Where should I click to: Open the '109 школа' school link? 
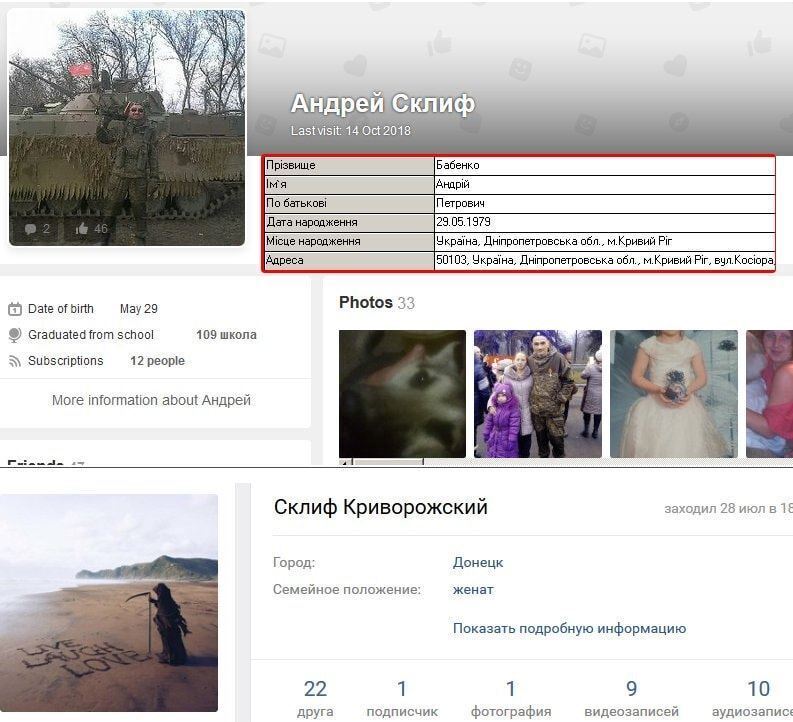click(226, 335)
